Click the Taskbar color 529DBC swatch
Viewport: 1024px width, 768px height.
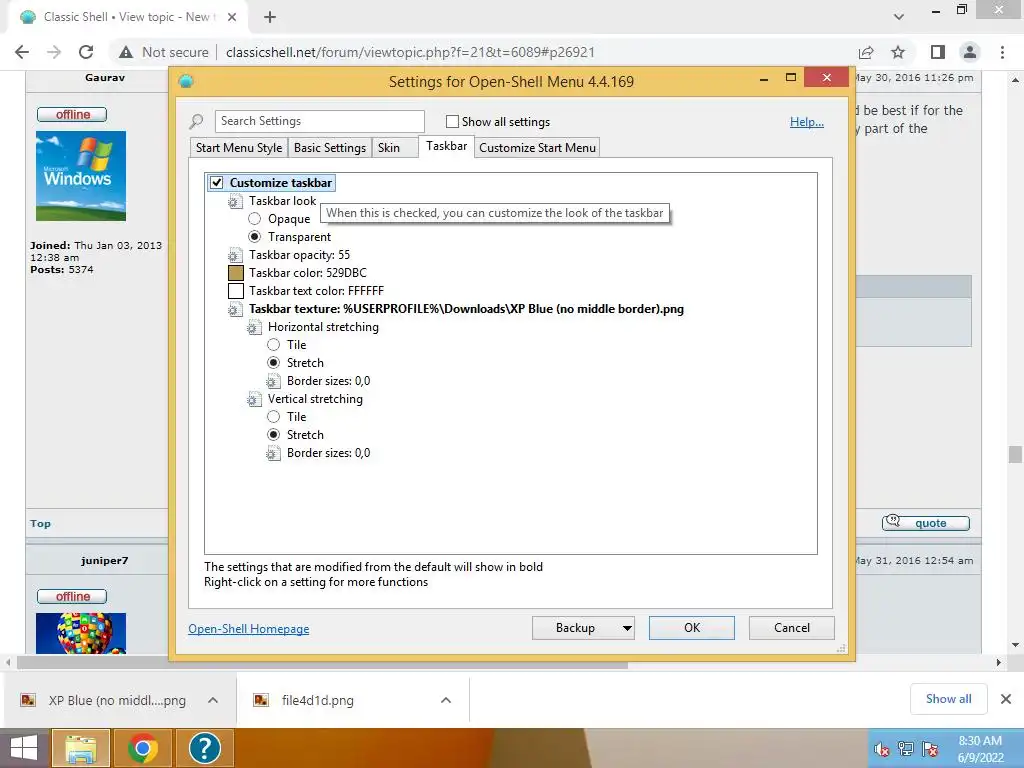click(x=236, y=273)
